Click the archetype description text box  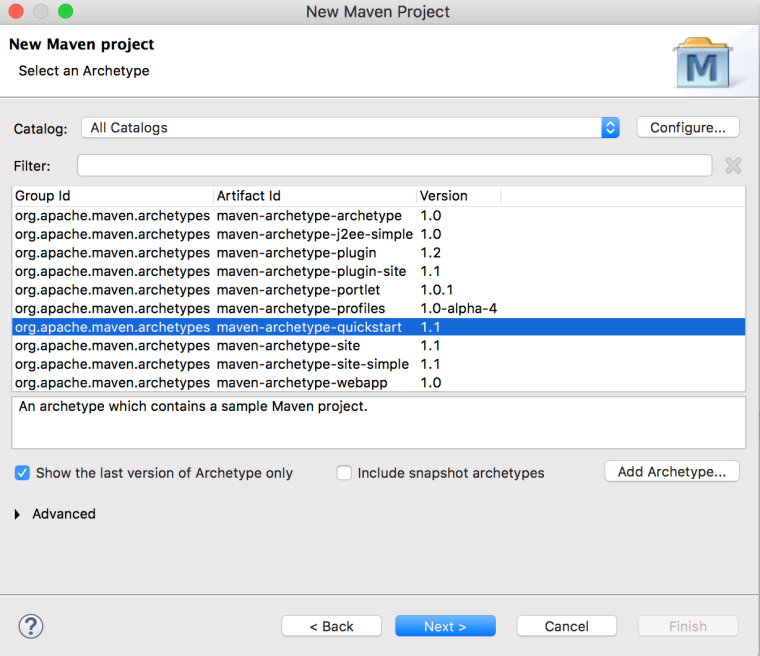coord(379,423)
